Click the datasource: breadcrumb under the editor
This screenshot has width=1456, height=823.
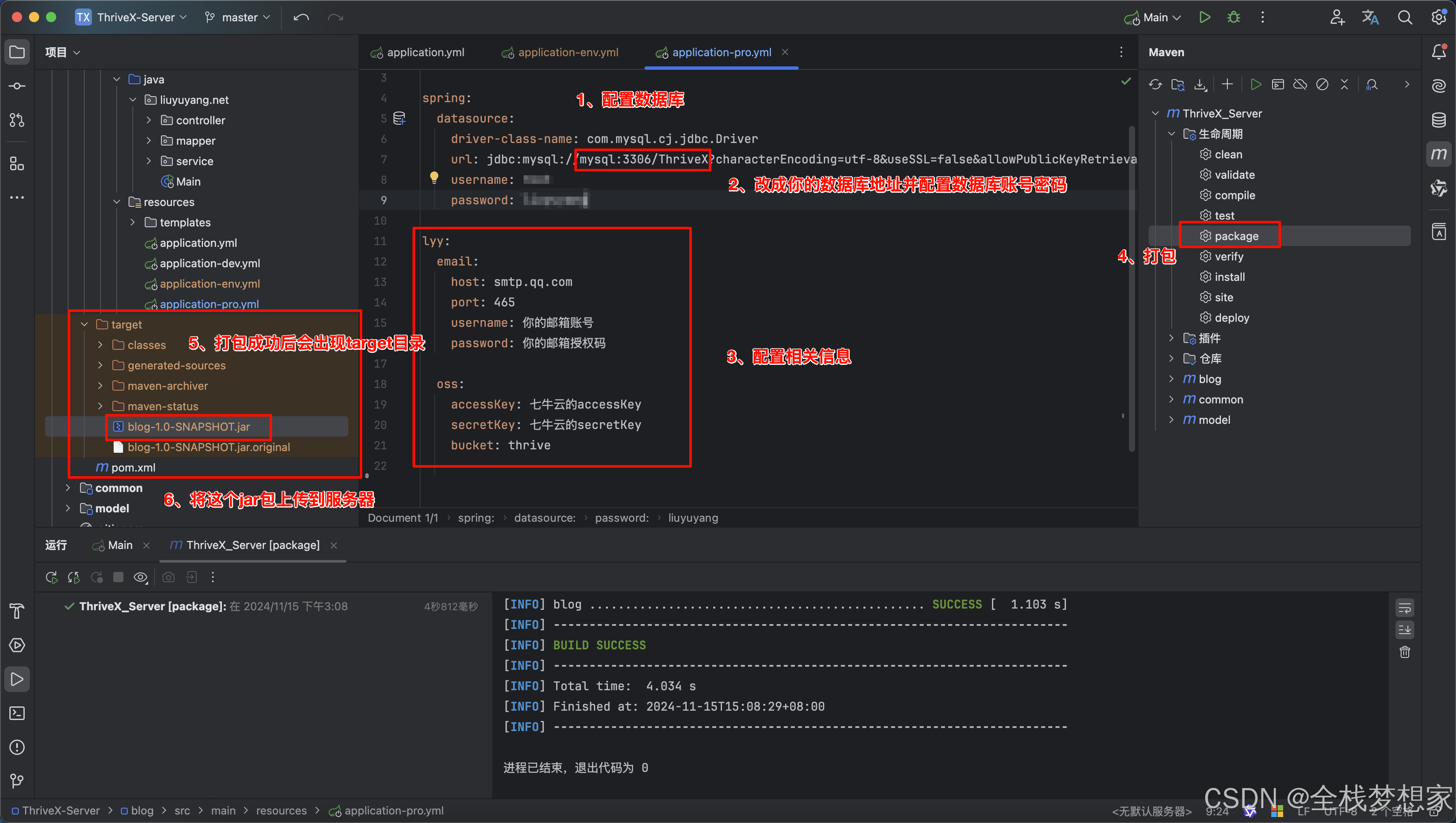tap(544, 518)
